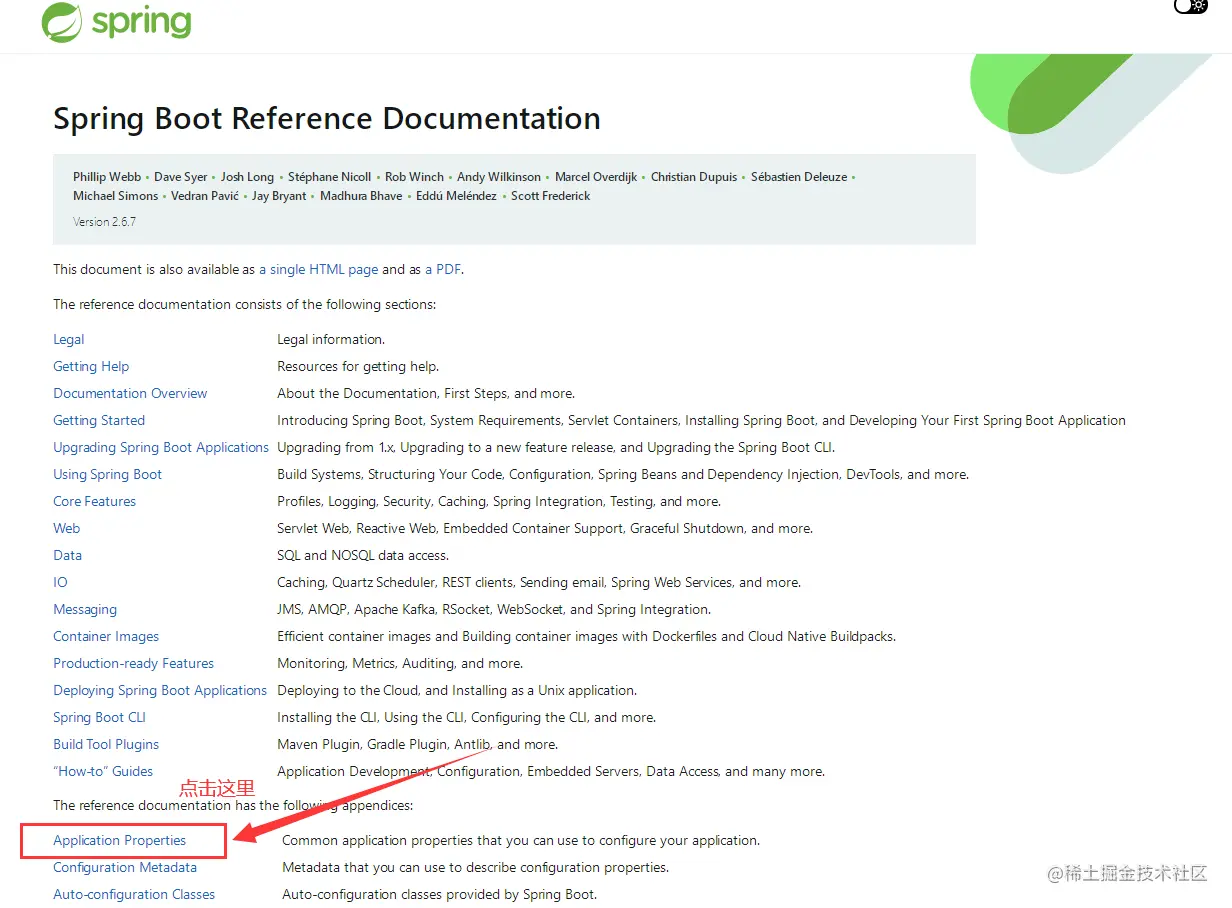The height and width of the screenshot is (908, 1232).
Task: Open the Web section link
Action: point(66,529)
